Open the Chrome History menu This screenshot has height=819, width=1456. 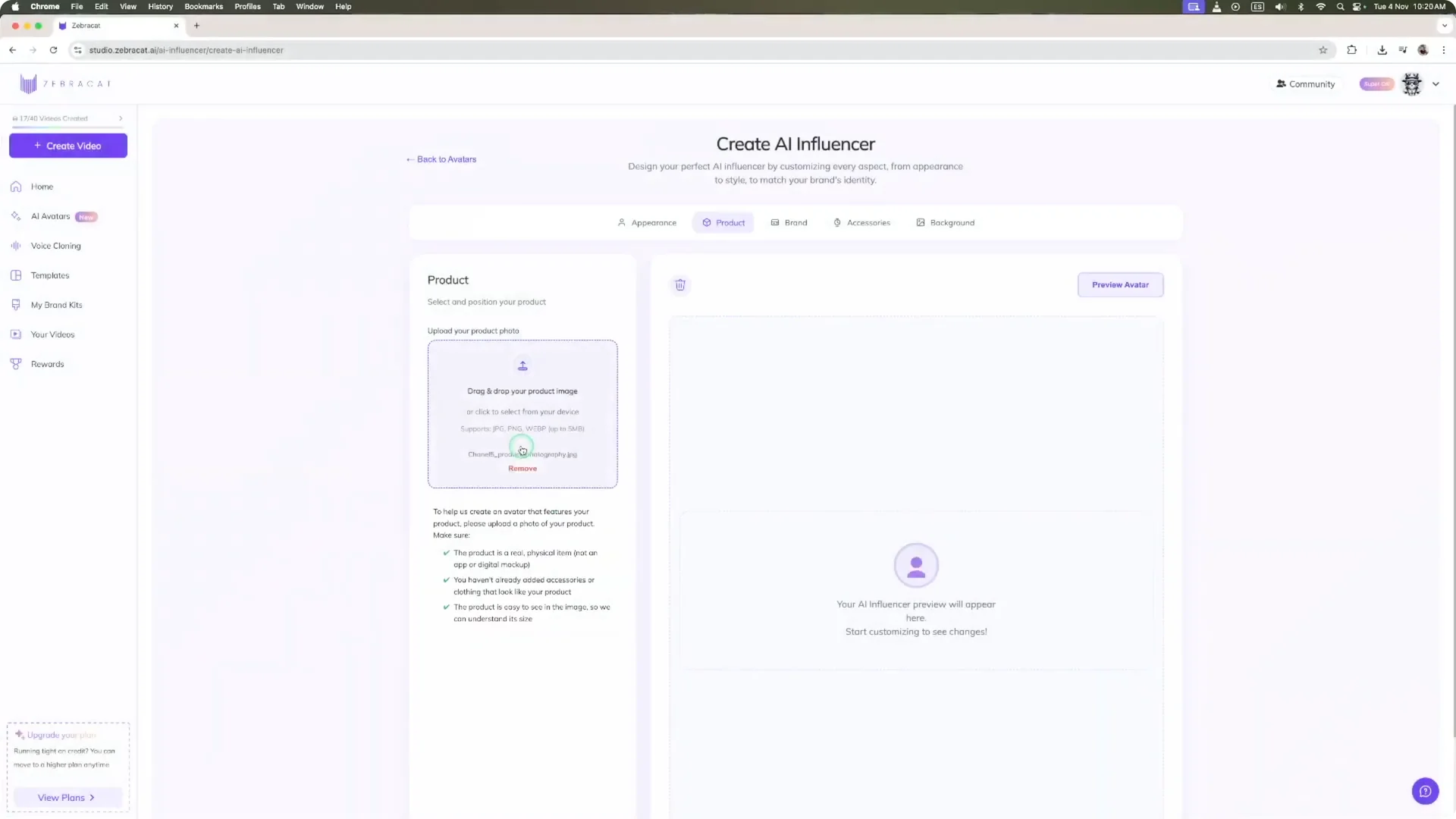[x=160, y=6]
